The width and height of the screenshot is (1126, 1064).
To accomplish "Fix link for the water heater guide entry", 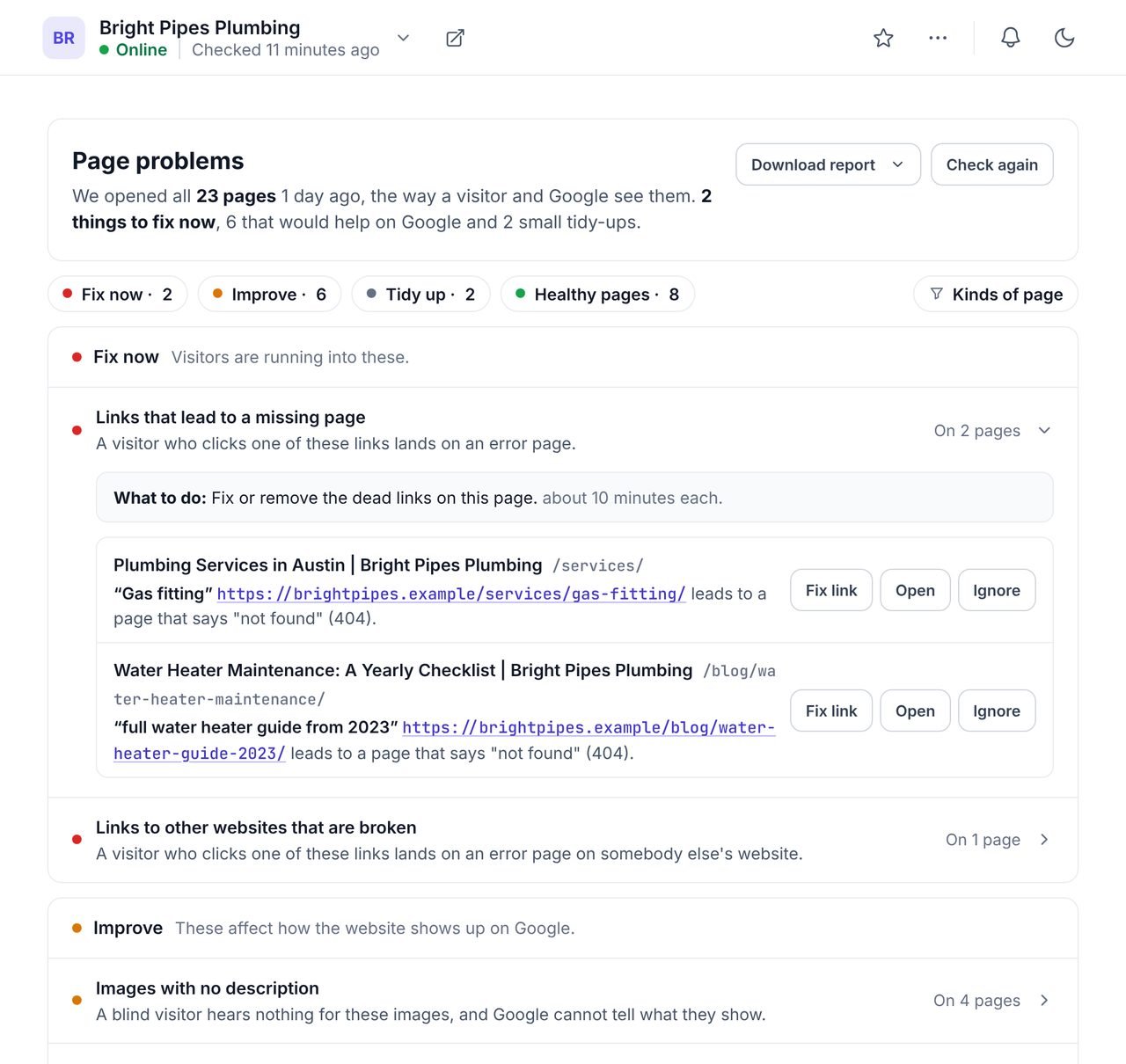I will [x=830, y=711].
